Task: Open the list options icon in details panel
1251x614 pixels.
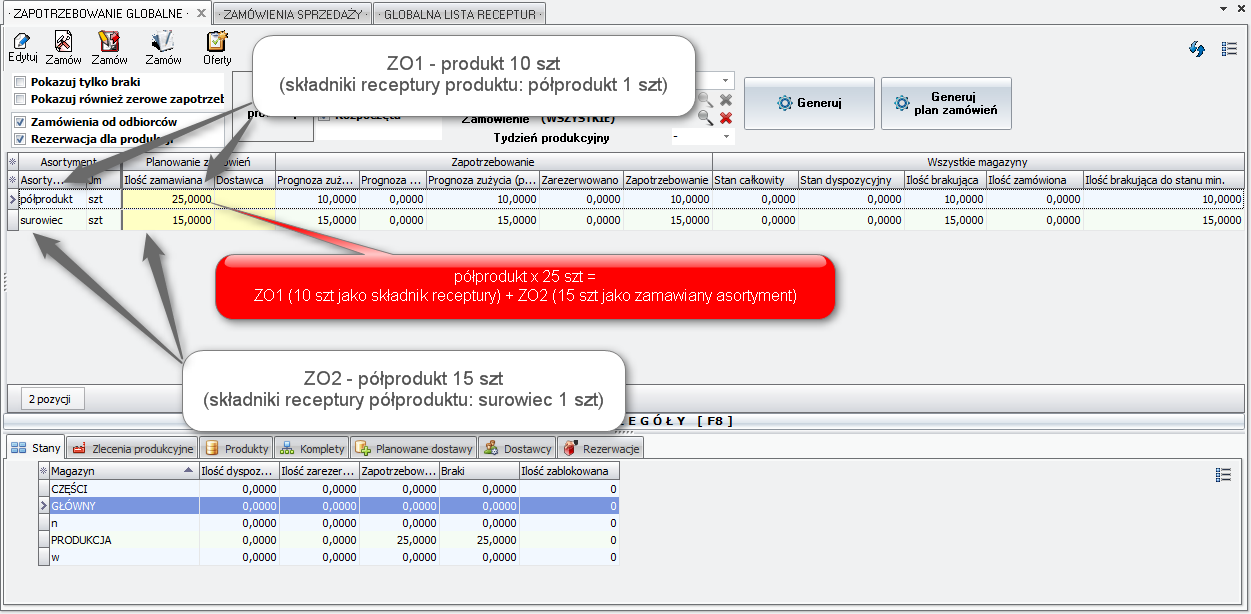Action: [x=1221, y=475]
